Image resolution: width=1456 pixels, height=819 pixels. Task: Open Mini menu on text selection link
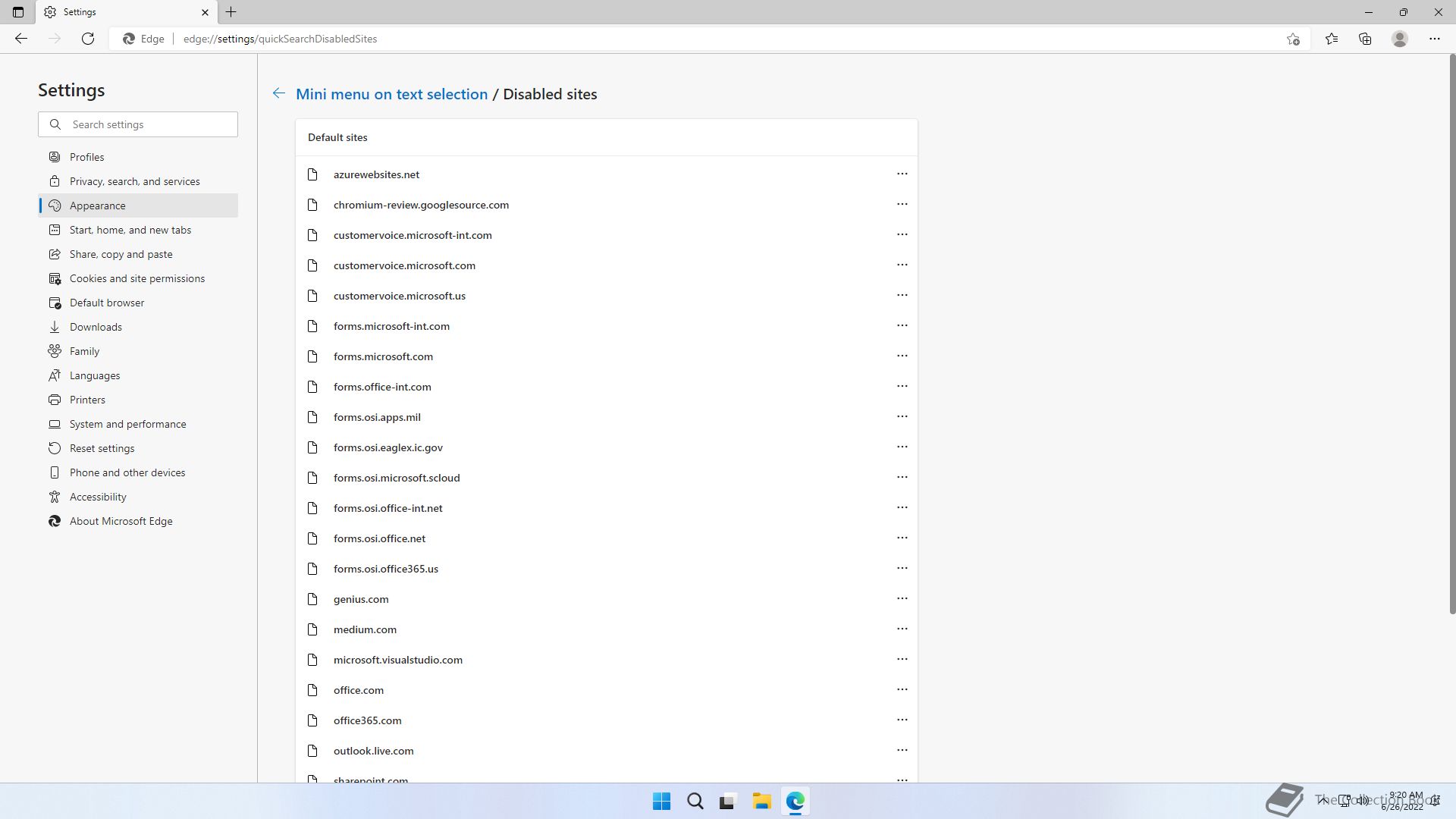tap(391, 94)
